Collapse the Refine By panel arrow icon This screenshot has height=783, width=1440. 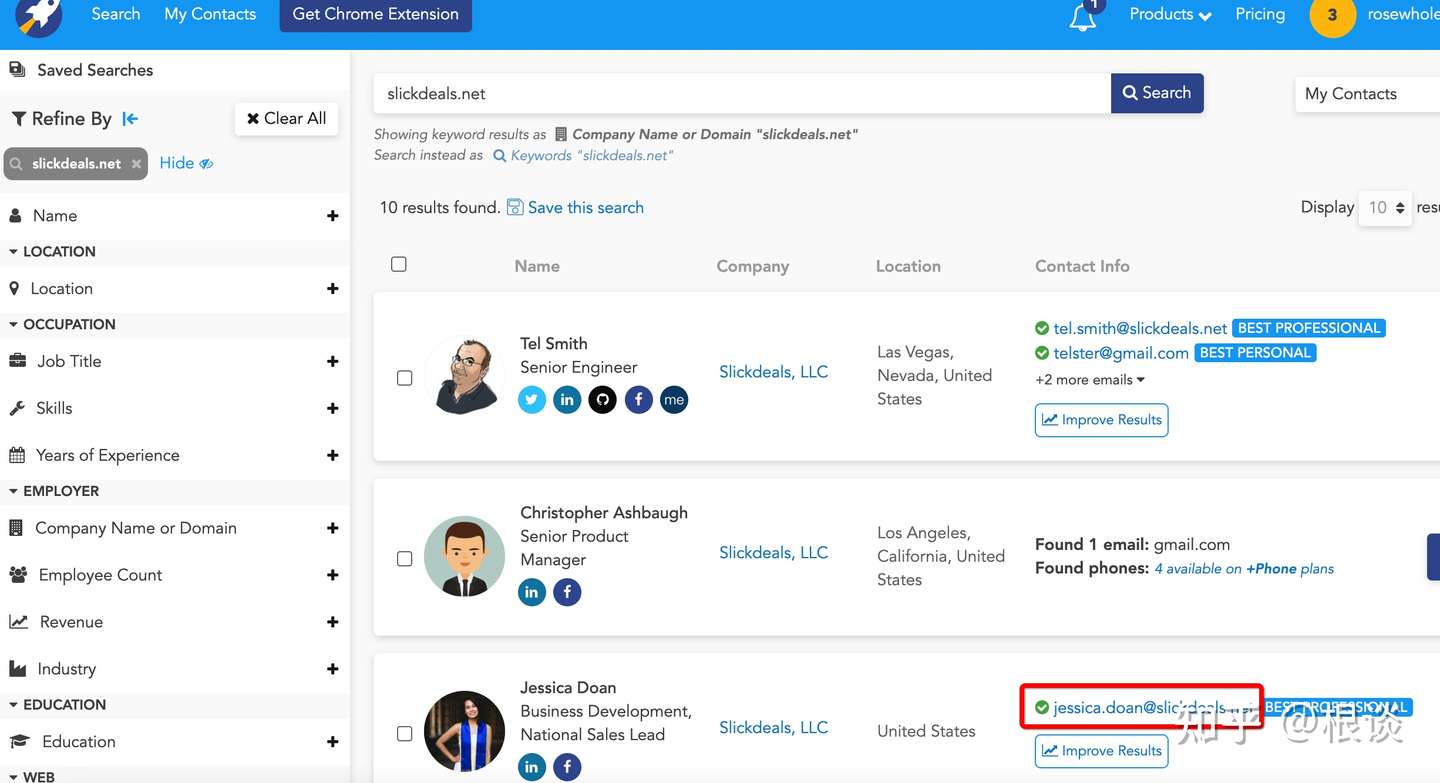click(x=130, y=119)
